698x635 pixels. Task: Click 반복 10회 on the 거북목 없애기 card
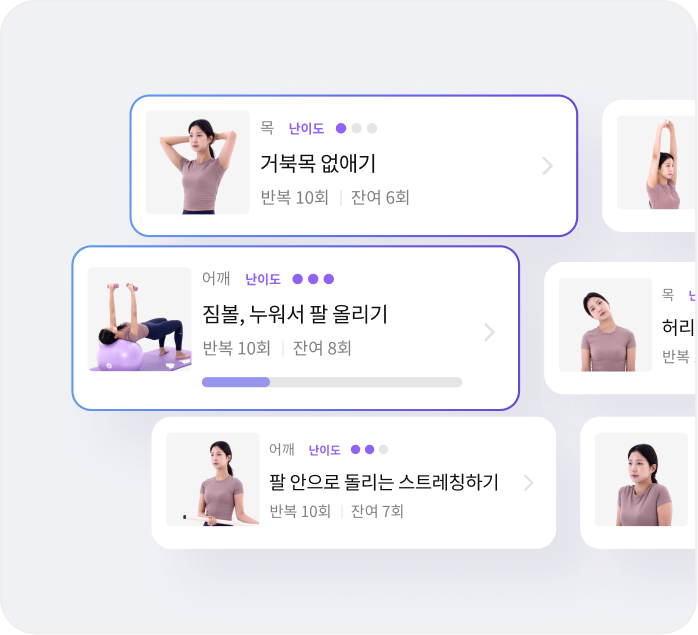coord(294,197)
